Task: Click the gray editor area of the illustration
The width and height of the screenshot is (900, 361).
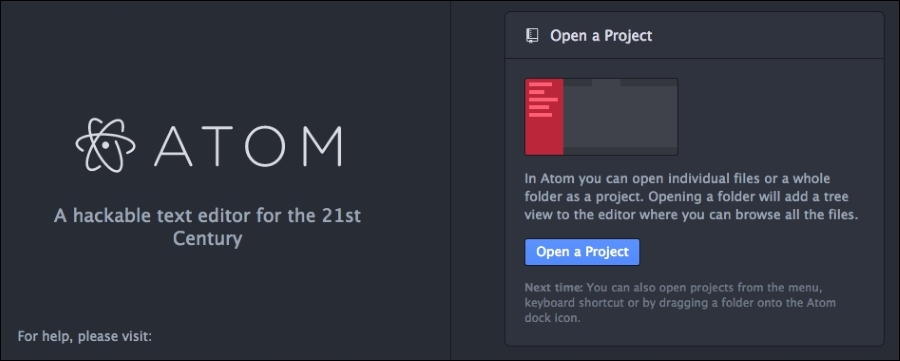Action: (620, 117)
